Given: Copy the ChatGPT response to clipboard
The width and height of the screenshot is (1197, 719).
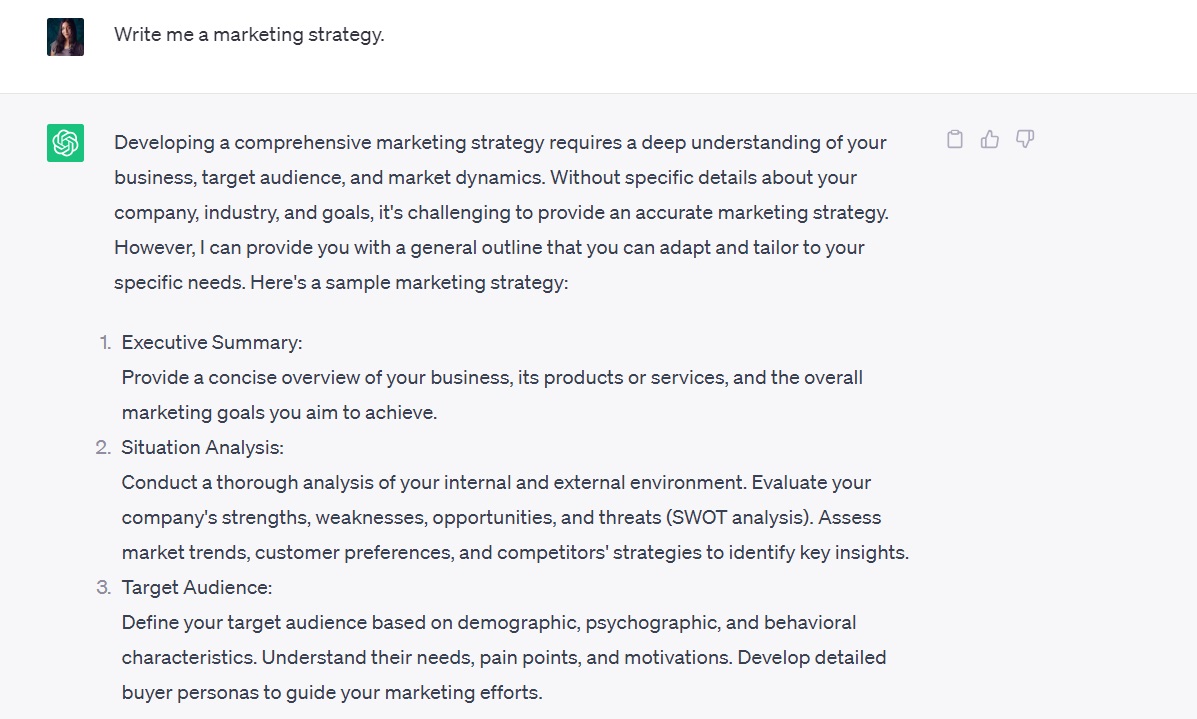Looking at the screenshot, I should click(x=955, y=140).
